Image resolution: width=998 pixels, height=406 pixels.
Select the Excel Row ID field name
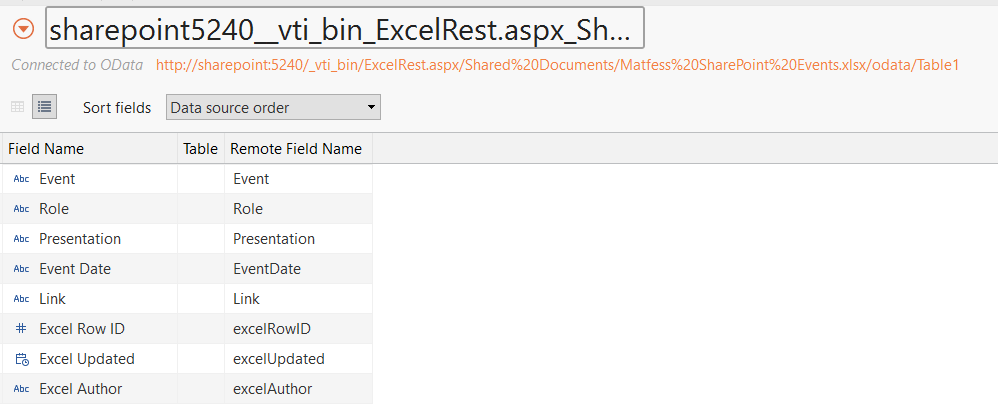pos(82,329)
